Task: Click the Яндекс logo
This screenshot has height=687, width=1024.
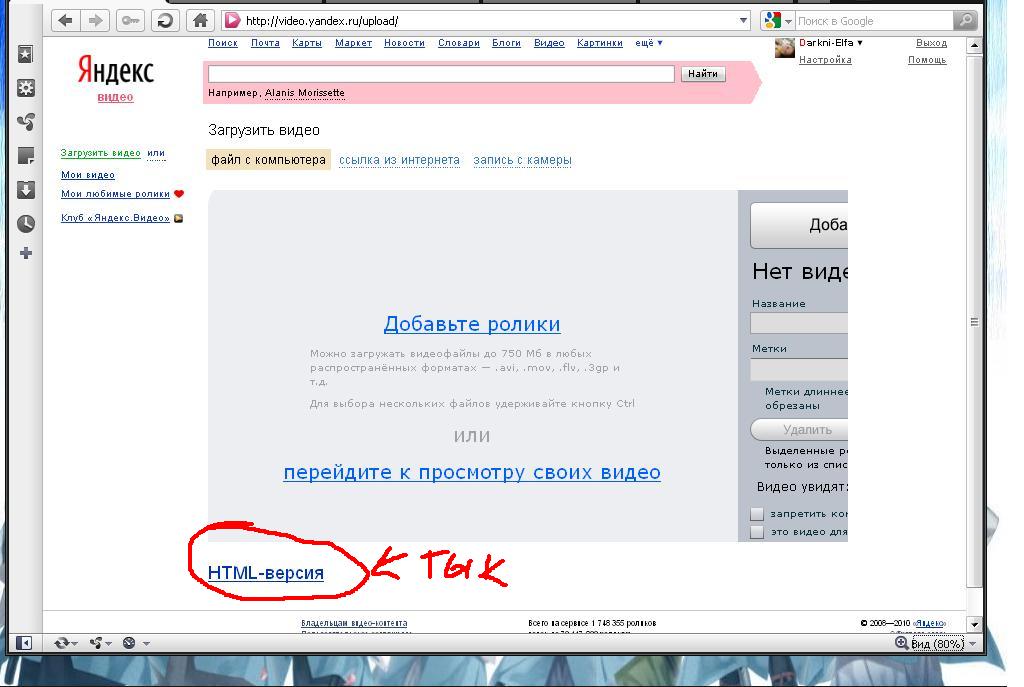Action: click(116, 71)
